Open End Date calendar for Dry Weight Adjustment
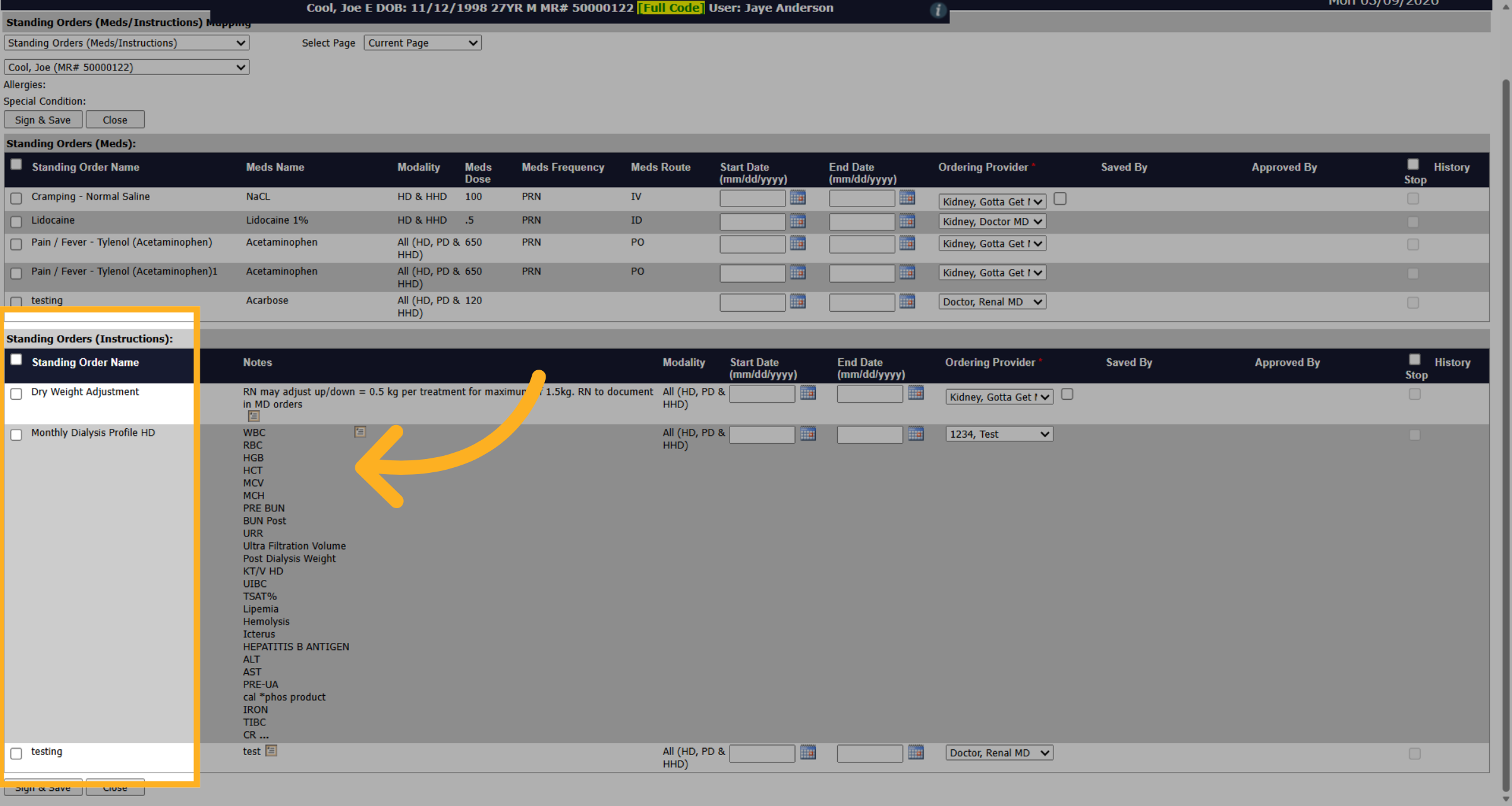Screen dimensions: 1512x806 point(916,393)
